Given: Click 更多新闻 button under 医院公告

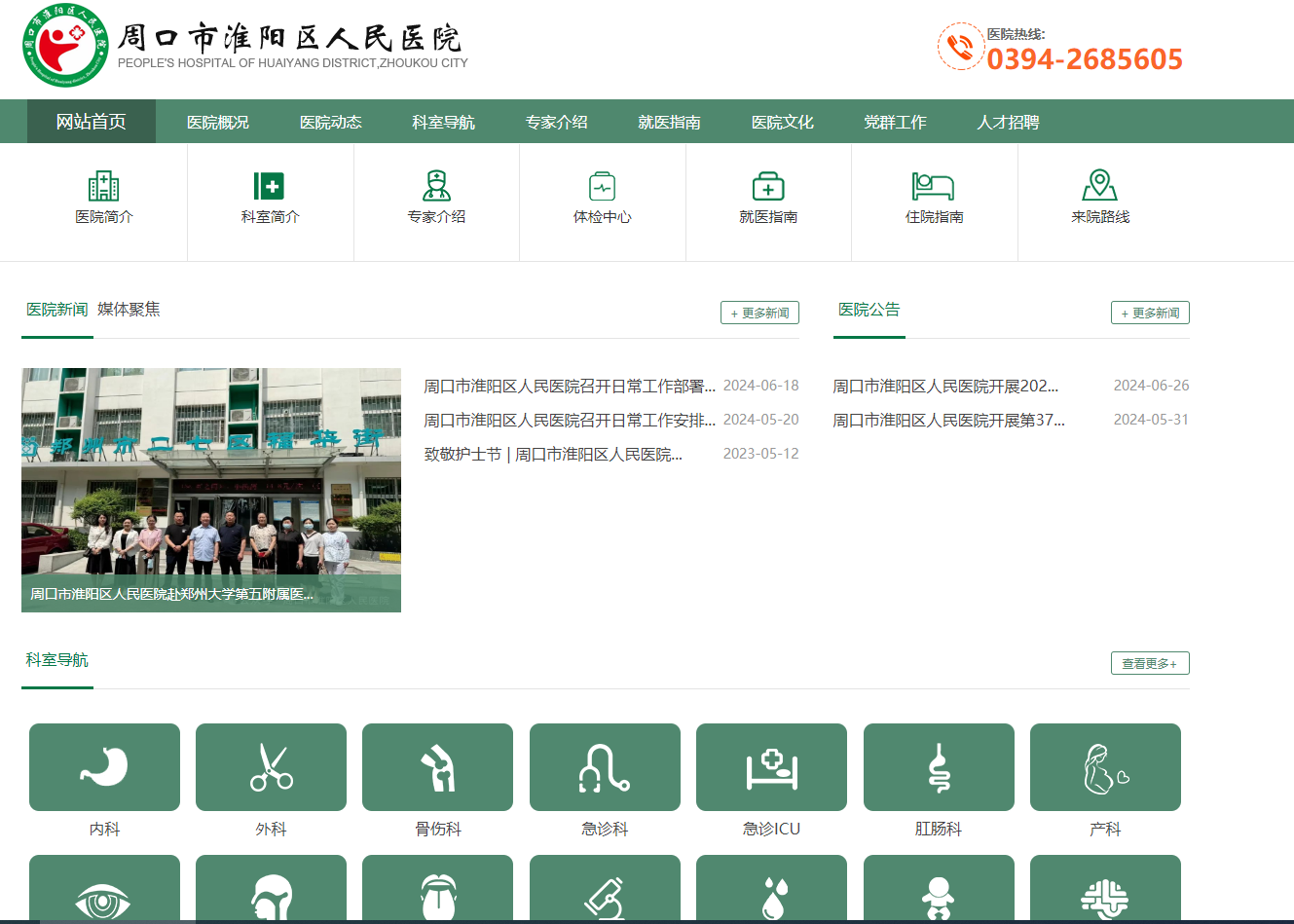Looking at the screenshot, I should point(1150,313).
